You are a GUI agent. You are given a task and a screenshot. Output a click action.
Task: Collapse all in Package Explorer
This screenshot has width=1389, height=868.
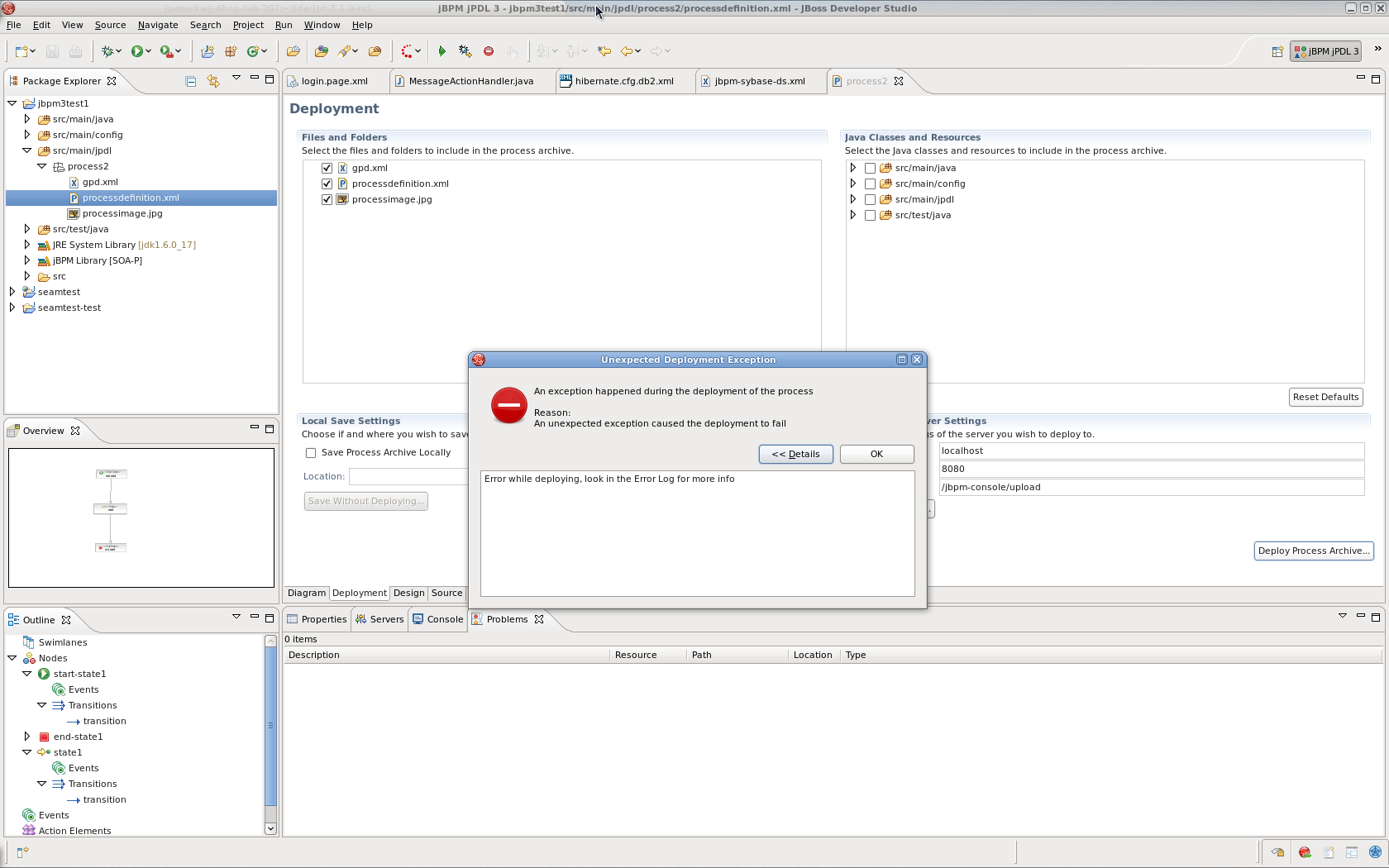pyautogui.click(x=191, y=81)
